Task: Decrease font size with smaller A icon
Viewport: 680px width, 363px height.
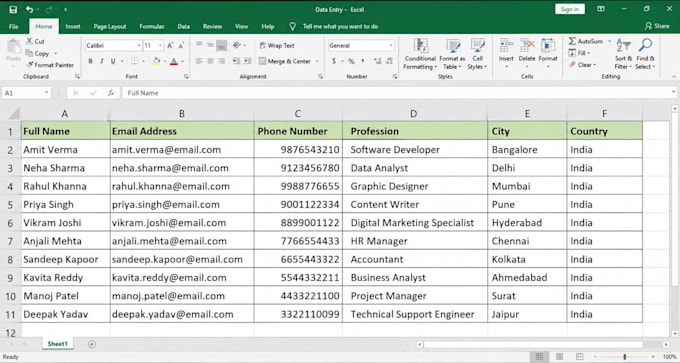Action: point(181,46)
